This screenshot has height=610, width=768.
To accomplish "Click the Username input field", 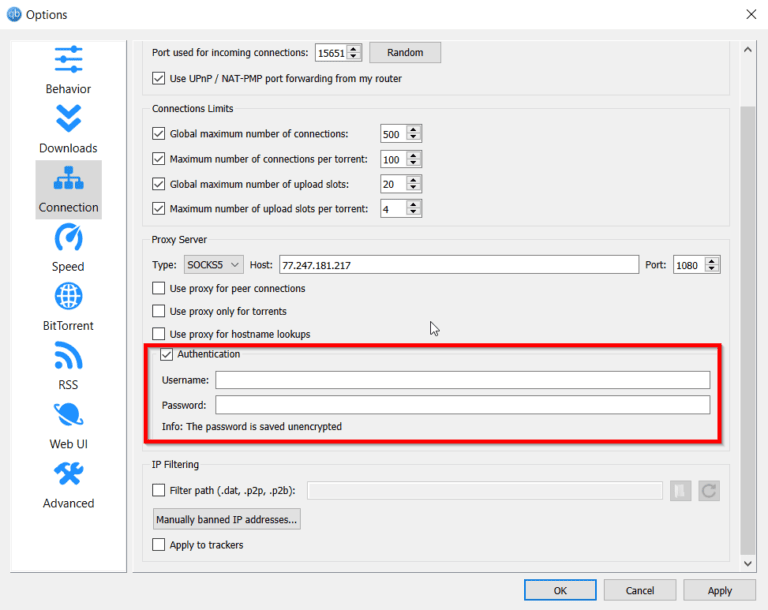I will 462,380.
